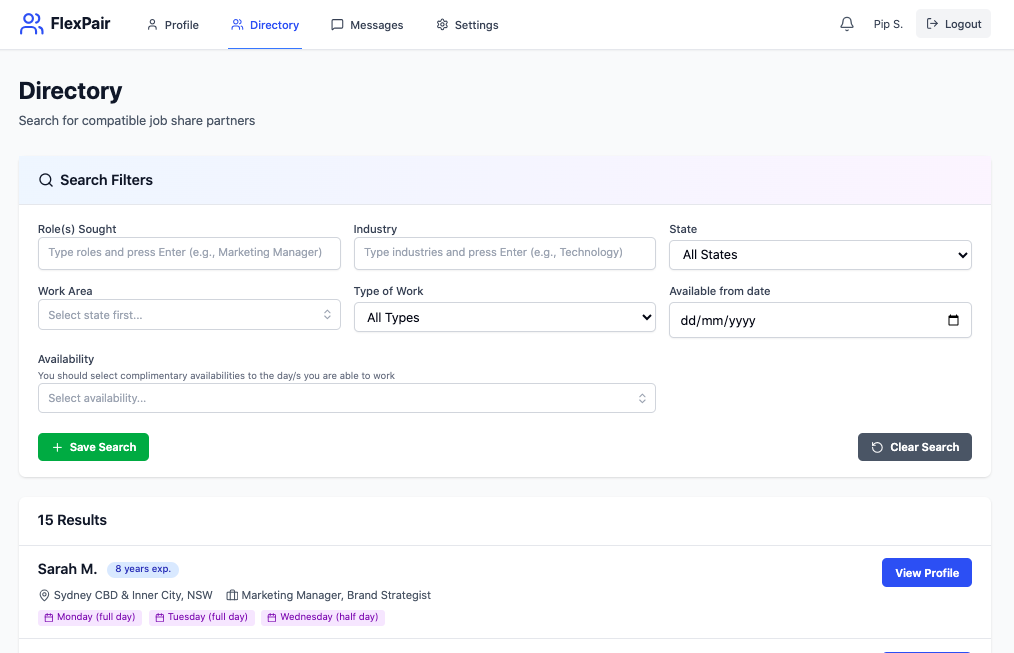Viewport: 1014px width, 653px height.
Task: Click the FlexPair logo icon
Action: [x=32, y=24]
